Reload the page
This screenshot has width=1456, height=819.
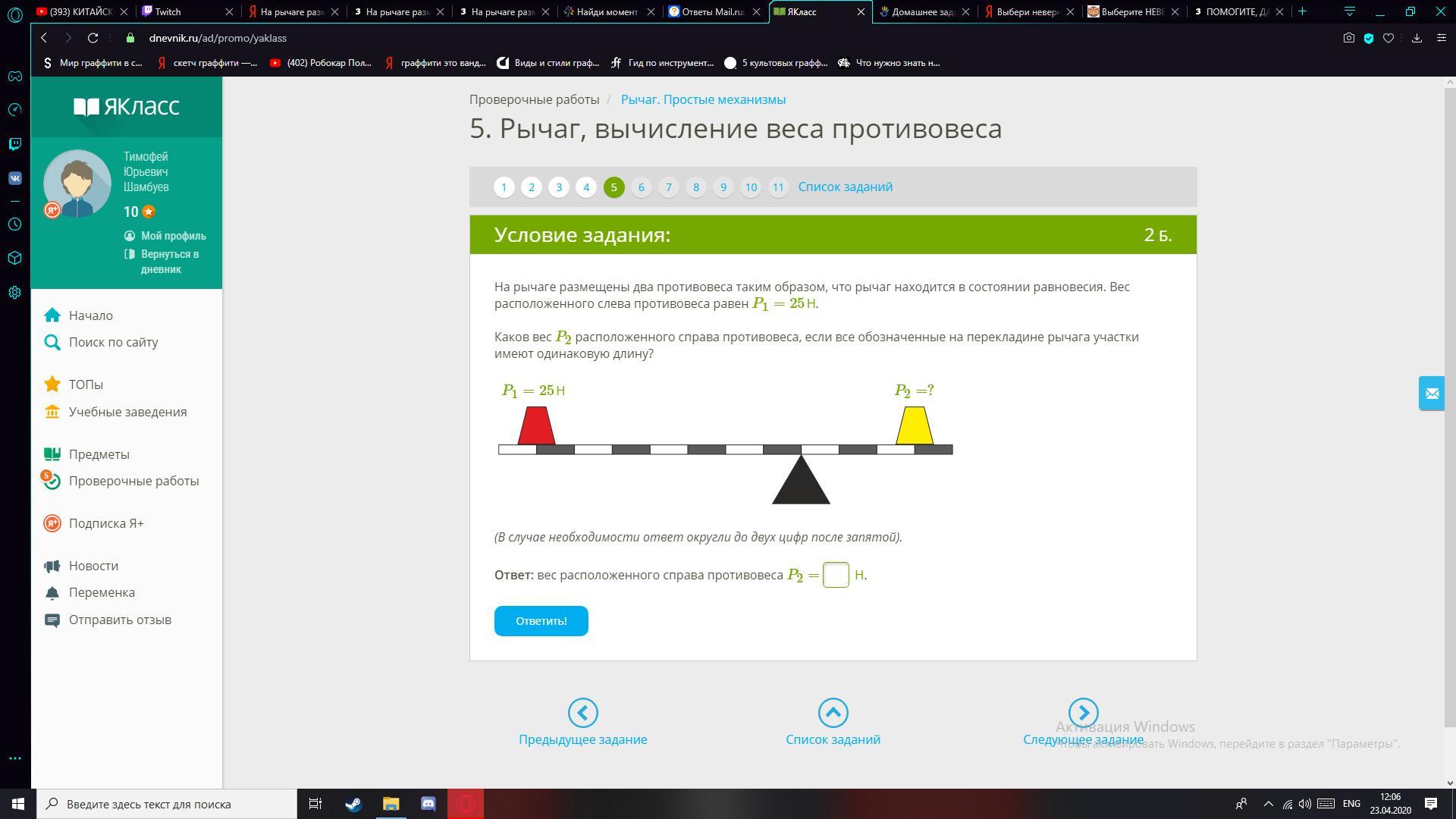pos(93,38)
